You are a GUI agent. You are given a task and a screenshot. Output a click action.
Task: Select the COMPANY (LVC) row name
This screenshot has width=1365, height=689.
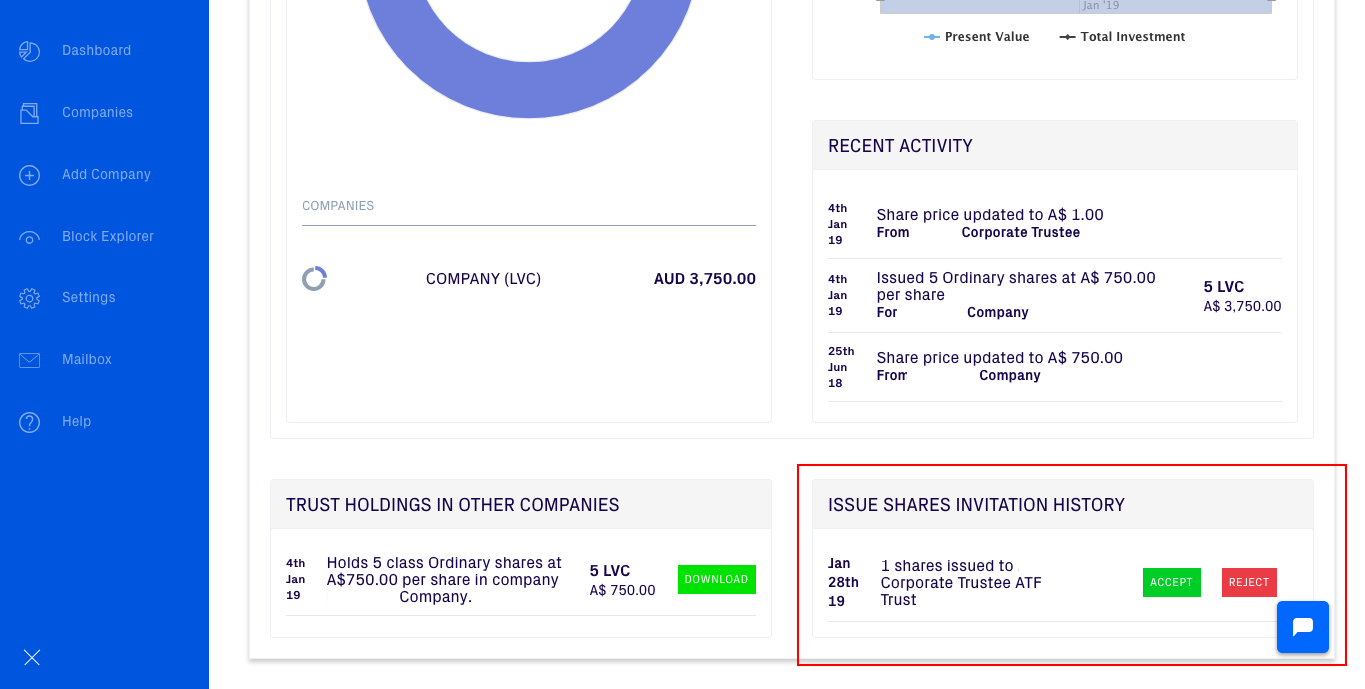coord(483,279)
